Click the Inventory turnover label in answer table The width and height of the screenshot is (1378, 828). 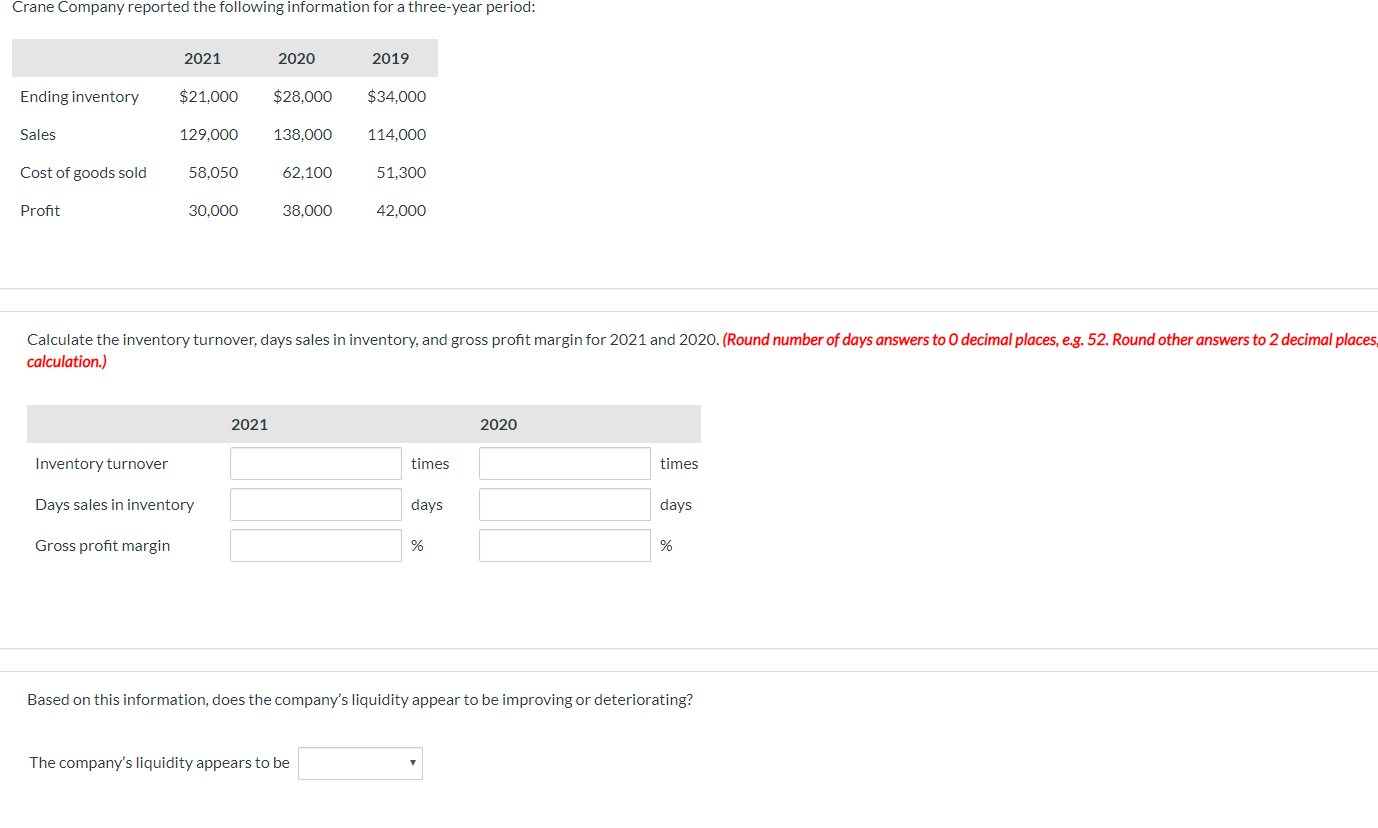(102, 464)
